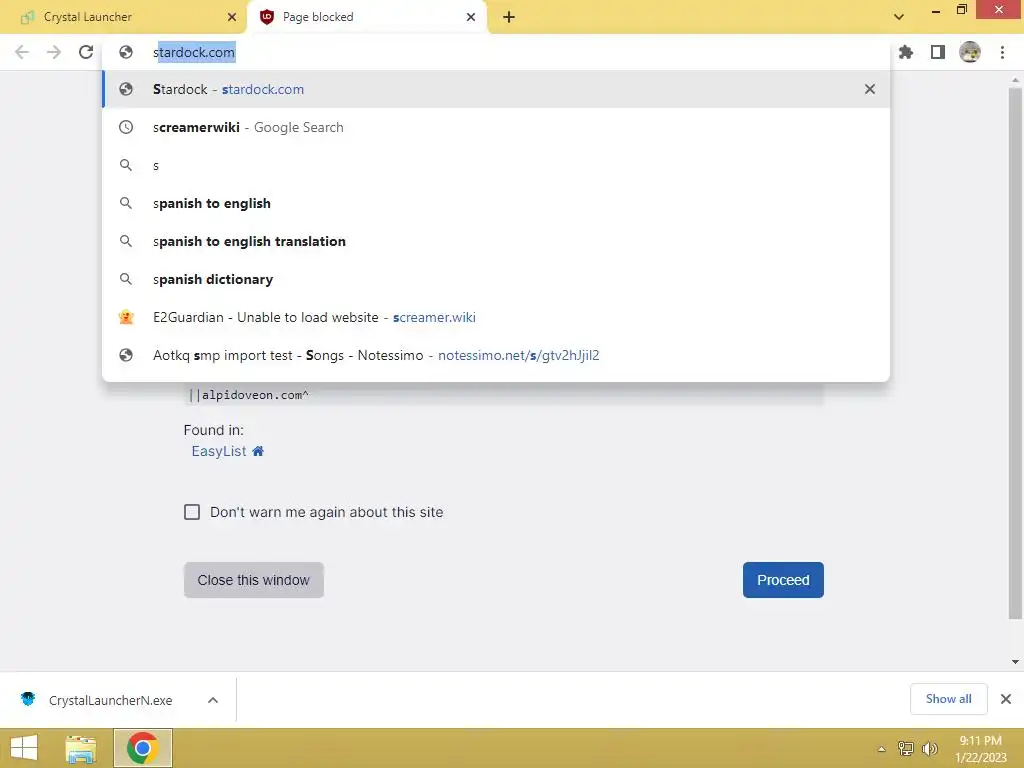Open the Windows Start menu
1024x768 pixels.
point(24,748)
